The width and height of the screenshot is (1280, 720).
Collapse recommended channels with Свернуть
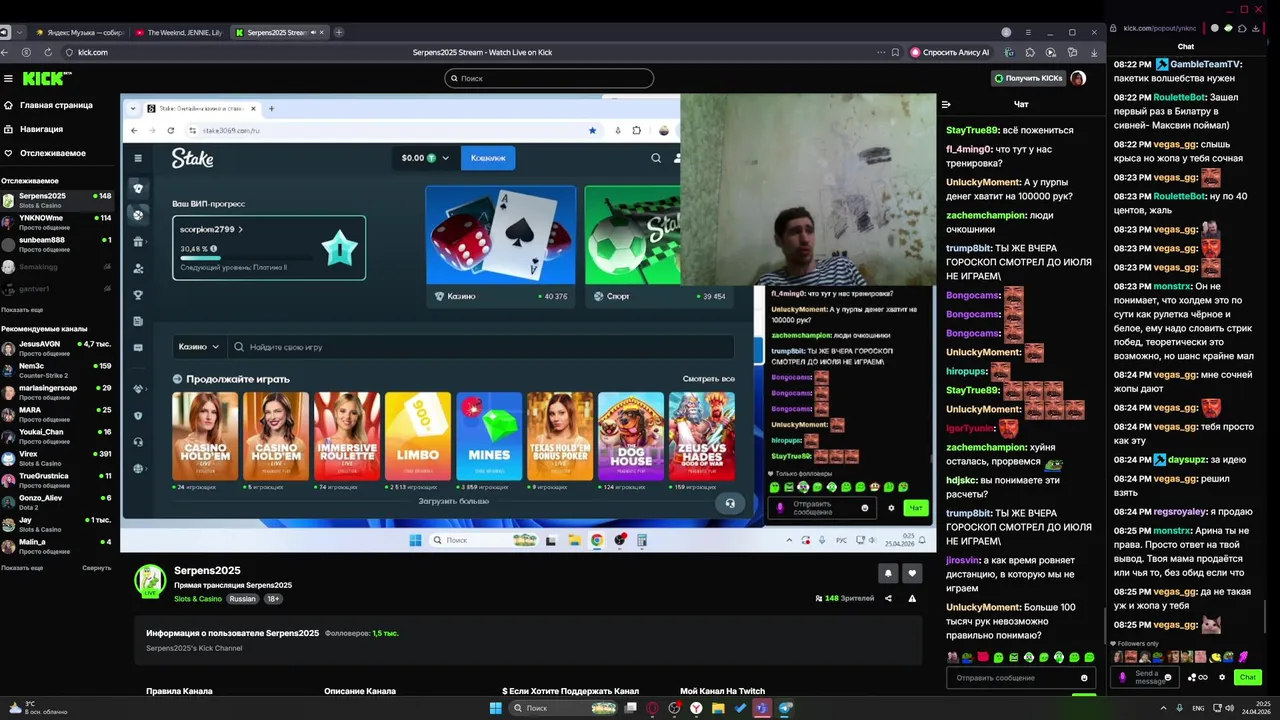[x=96, y=567]
